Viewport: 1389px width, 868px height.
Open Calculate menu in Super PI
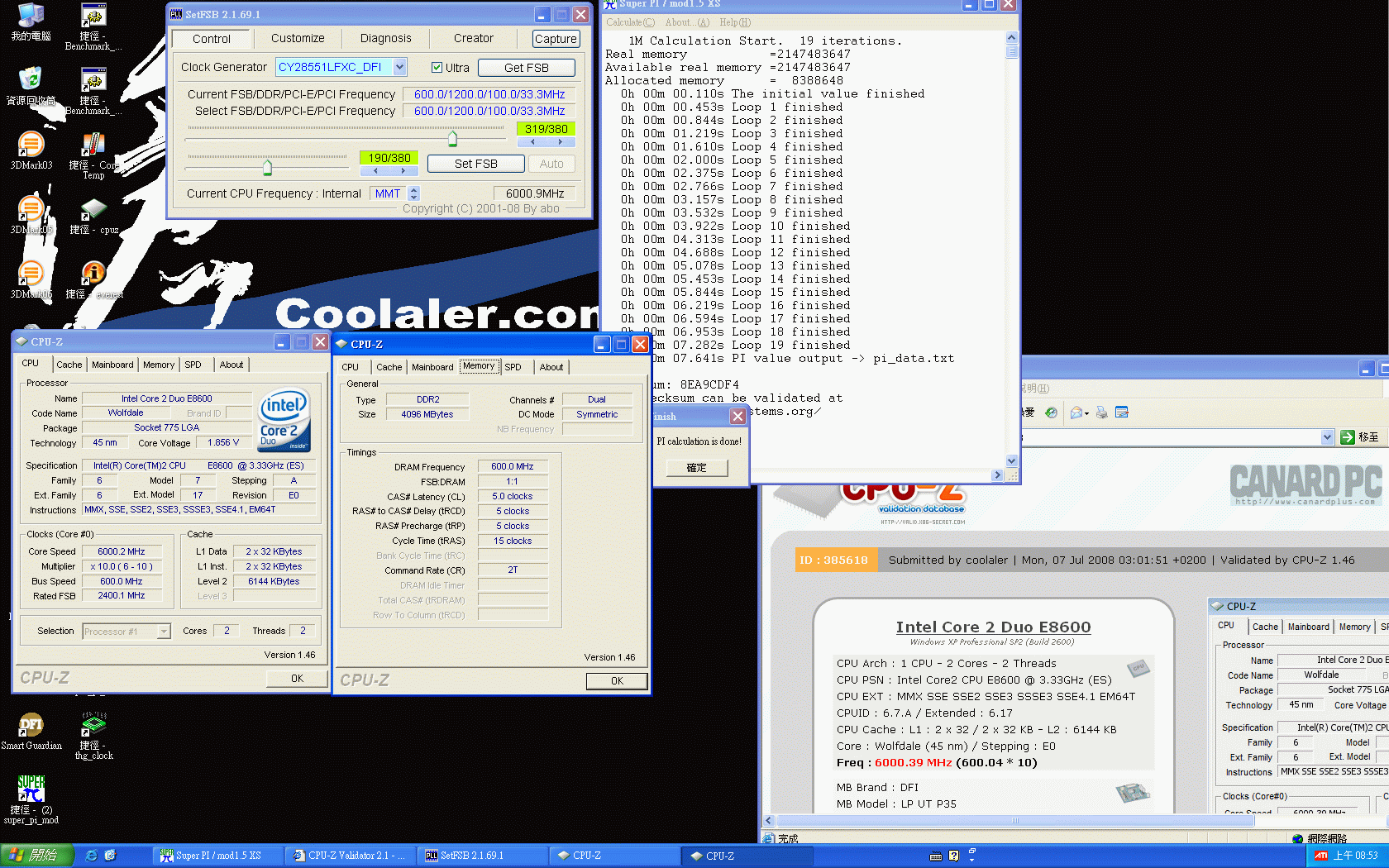pyautogui.click(x=630, y=22)
